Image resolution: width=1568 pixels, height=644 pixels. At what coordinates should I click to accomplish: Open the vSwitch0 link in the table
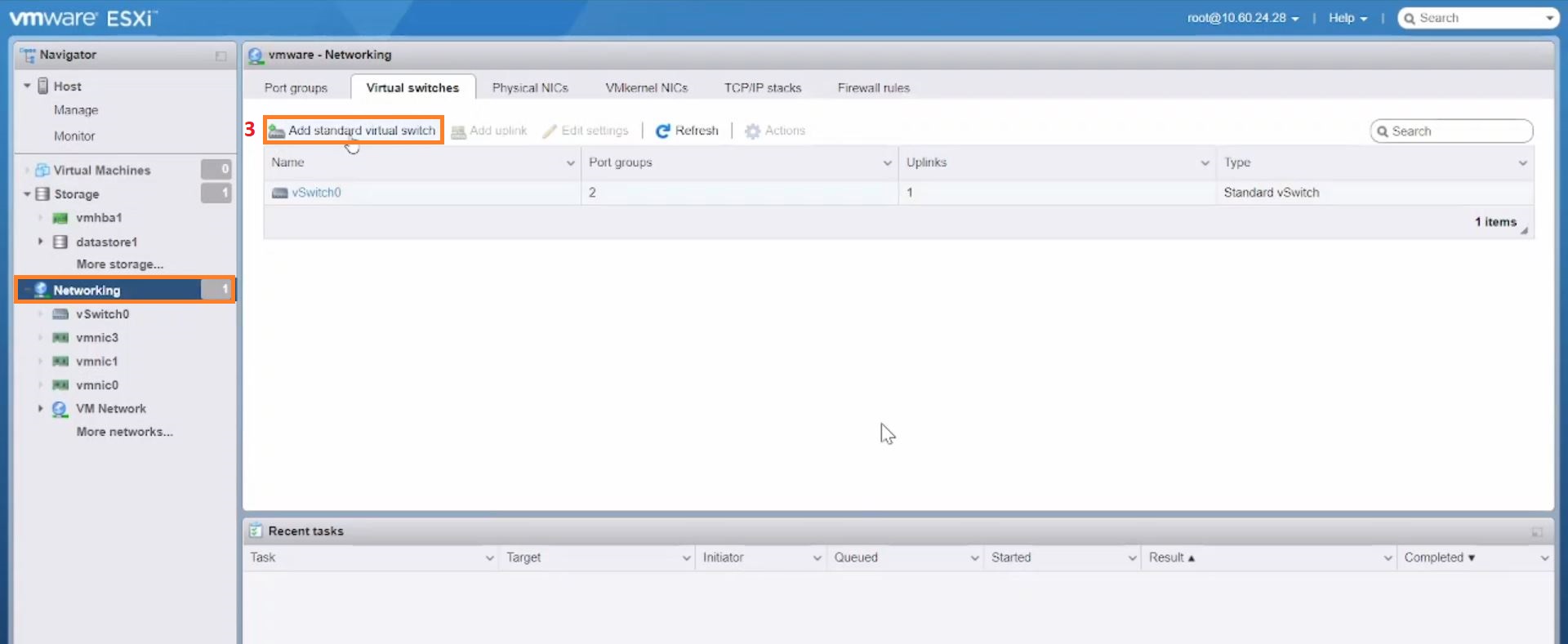tap(316, 193)
